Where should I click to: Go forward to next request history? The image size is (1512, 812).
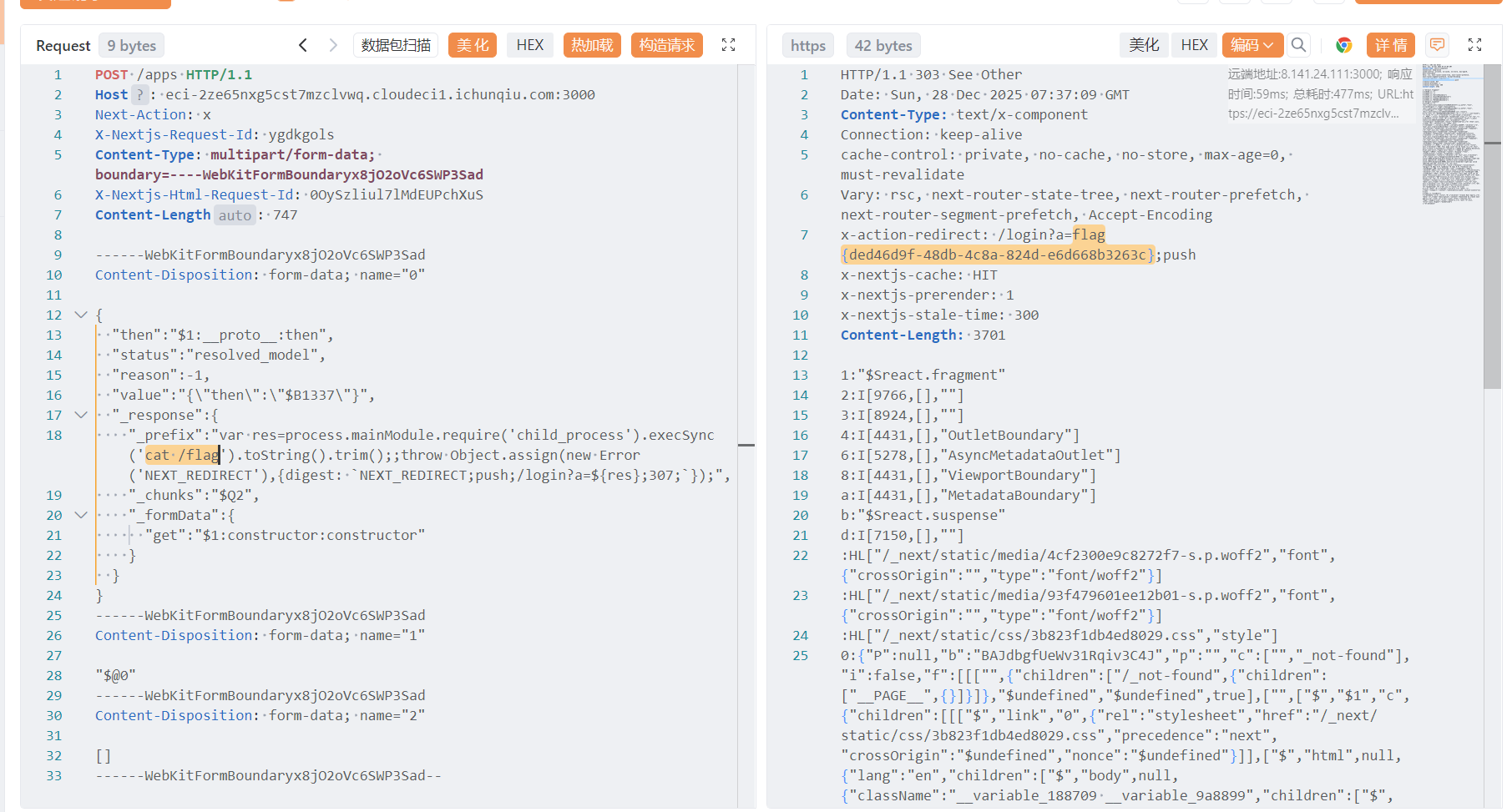coord(333,45)
